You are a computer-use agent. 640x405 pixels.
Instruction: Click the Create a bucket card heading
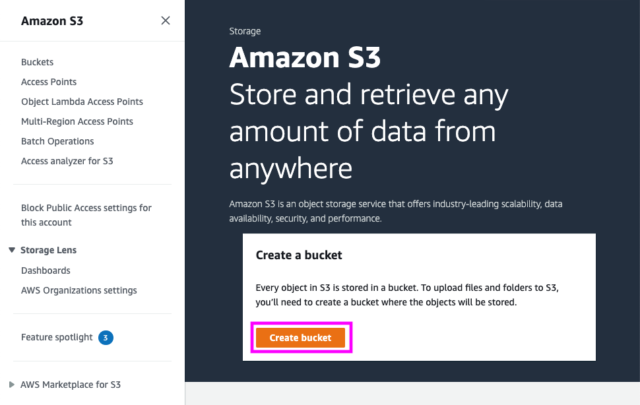point(299,255)
